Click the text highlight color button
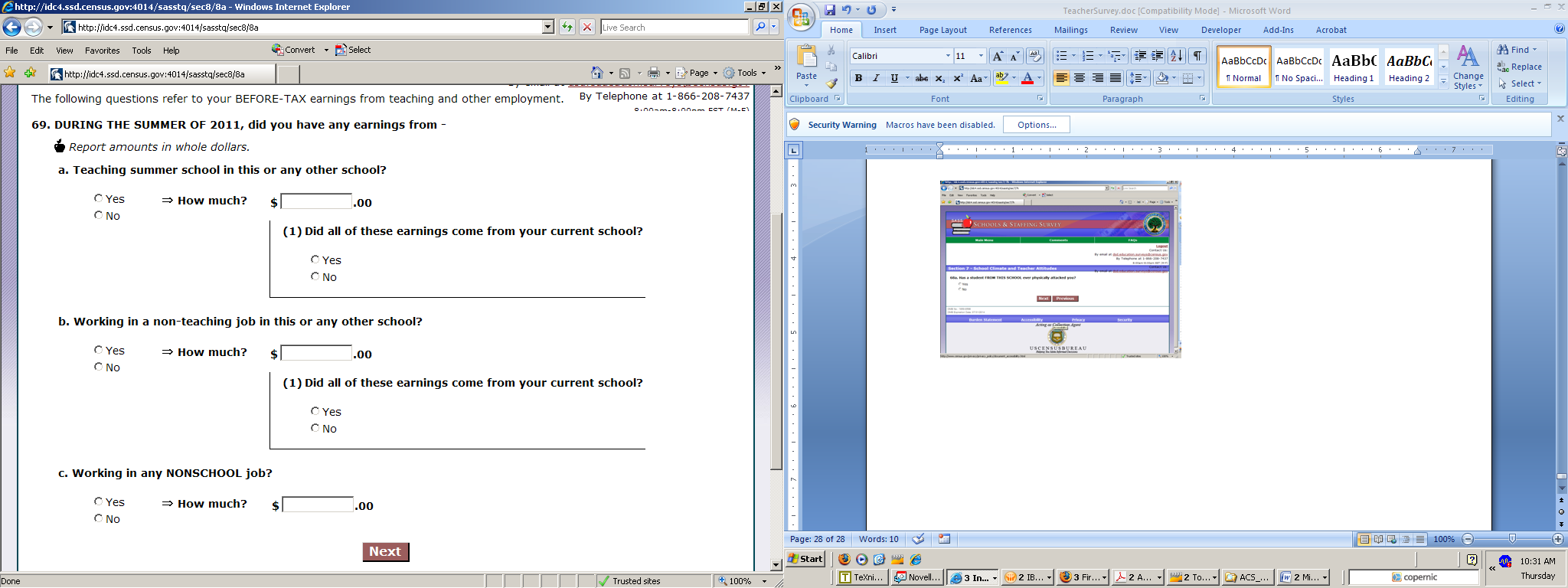This screenshot has width=1568, height=588. (x=1001, y=78)
